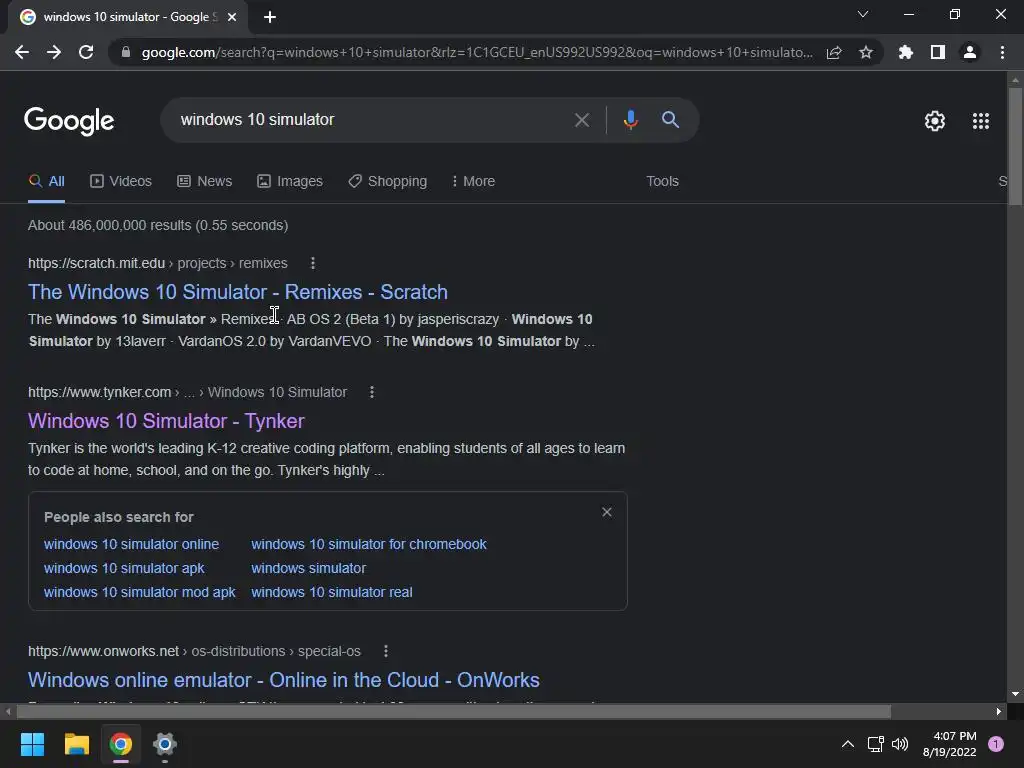Clear the search query text

coord(581,120)
